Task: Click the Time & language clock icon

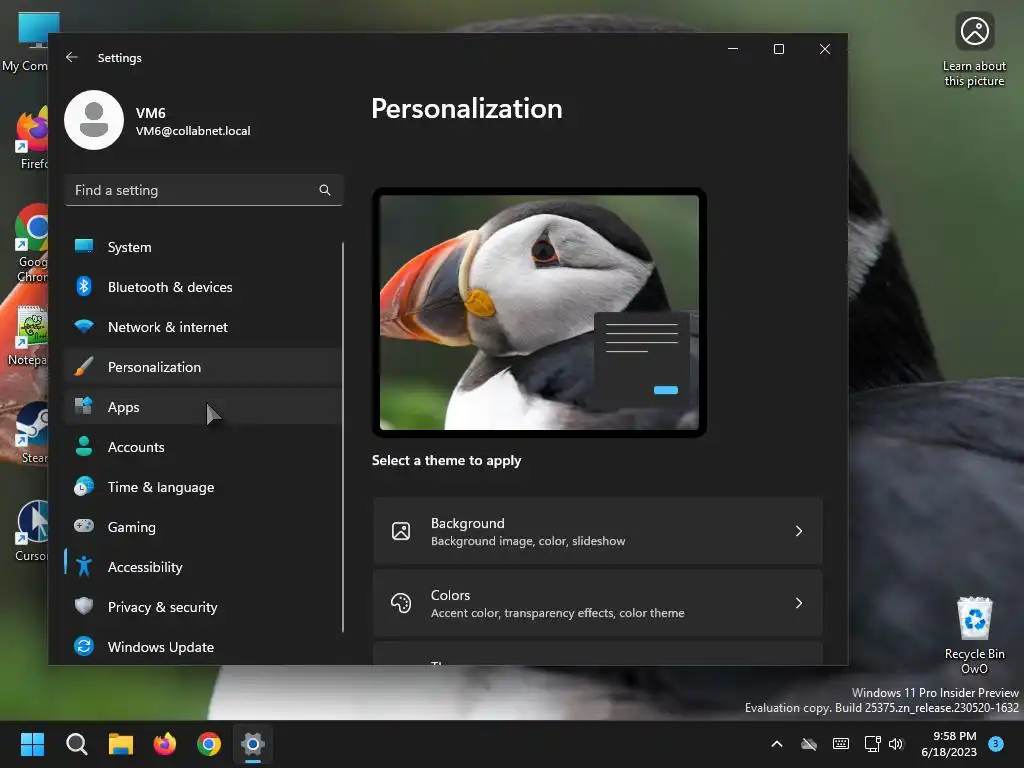Action: 84,487
